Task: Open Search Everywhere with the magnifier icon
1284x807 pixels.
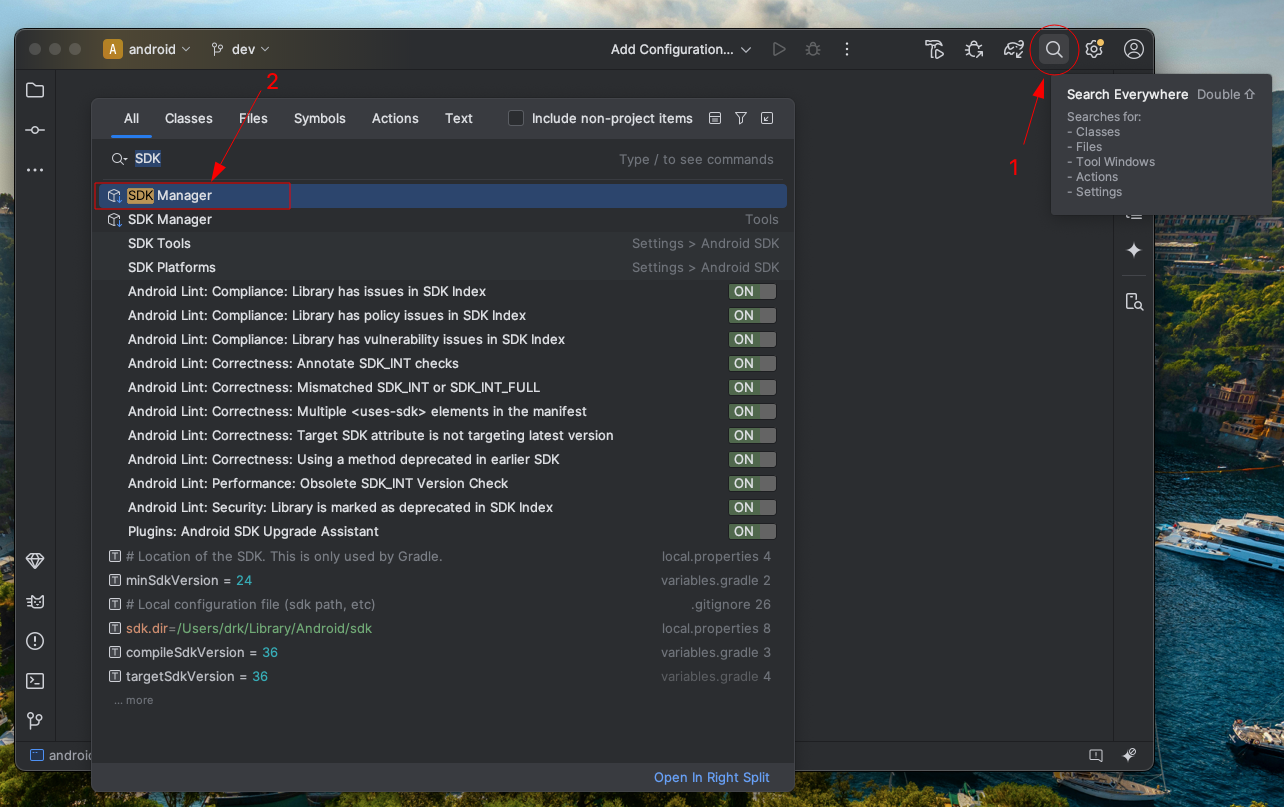Action: coord(1054,48)
